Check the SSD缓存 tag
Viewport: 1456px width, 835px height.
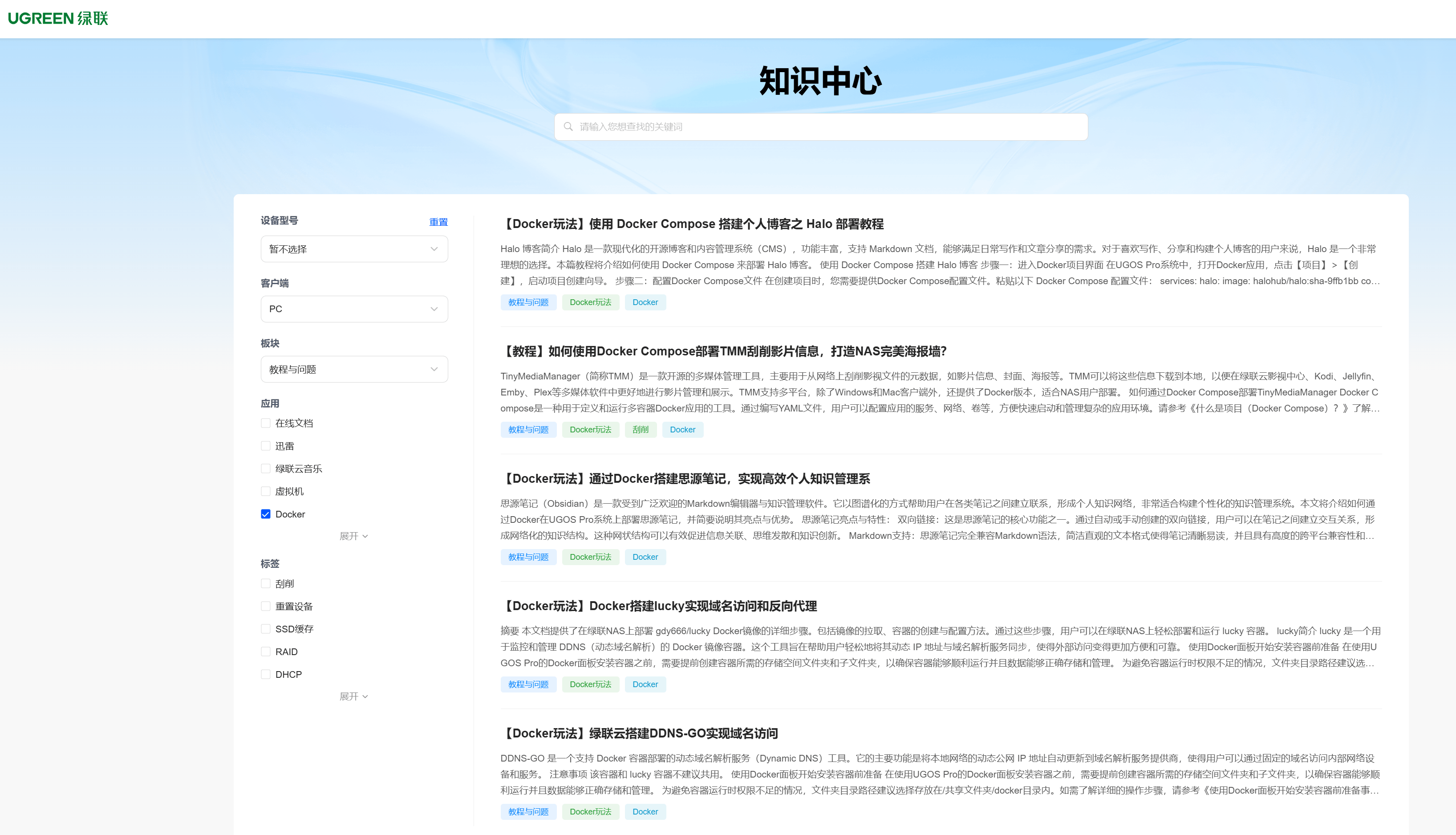[266, 628]
